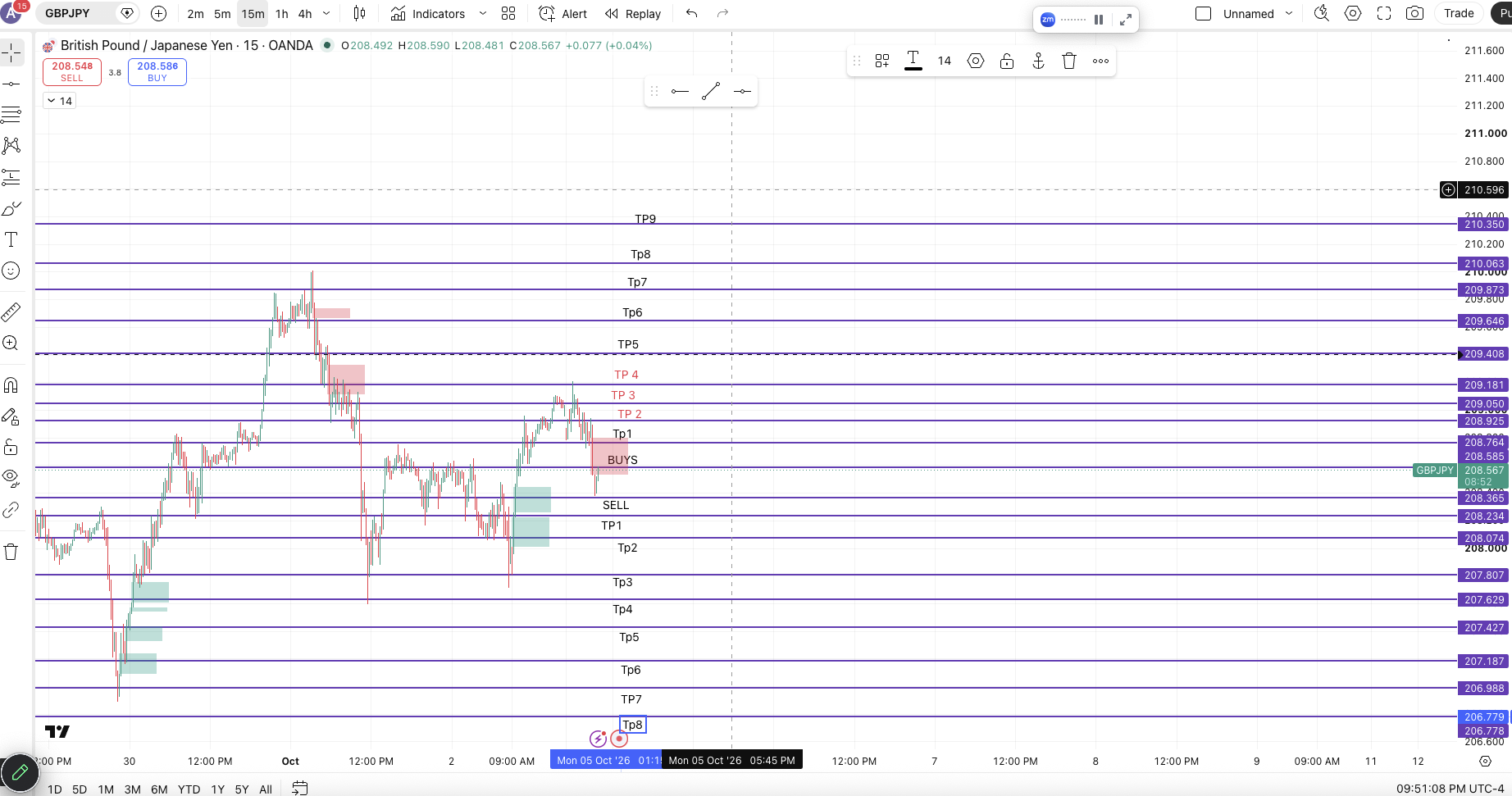Pause the Zoom recording overlay
The width and height of the screenshot is (1512, 796).
(1099, 20)
